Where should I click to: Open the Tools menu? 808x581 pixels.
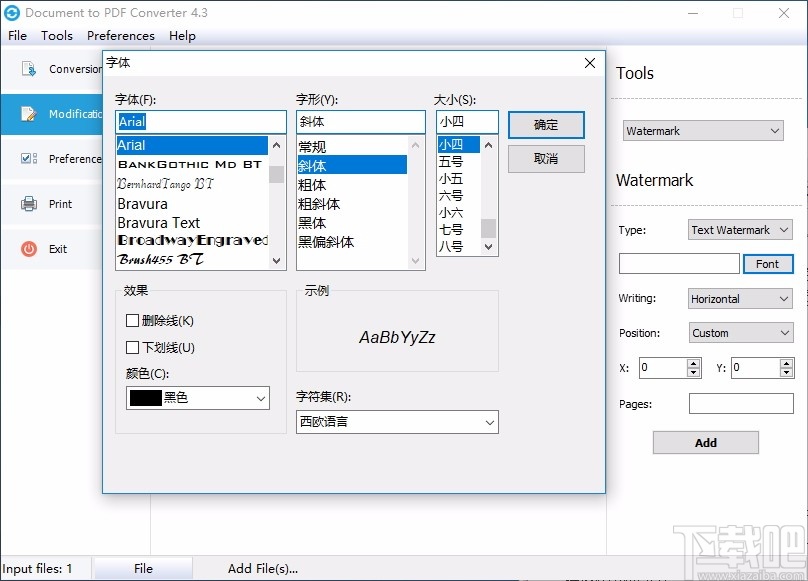click(x=56, y=35)
